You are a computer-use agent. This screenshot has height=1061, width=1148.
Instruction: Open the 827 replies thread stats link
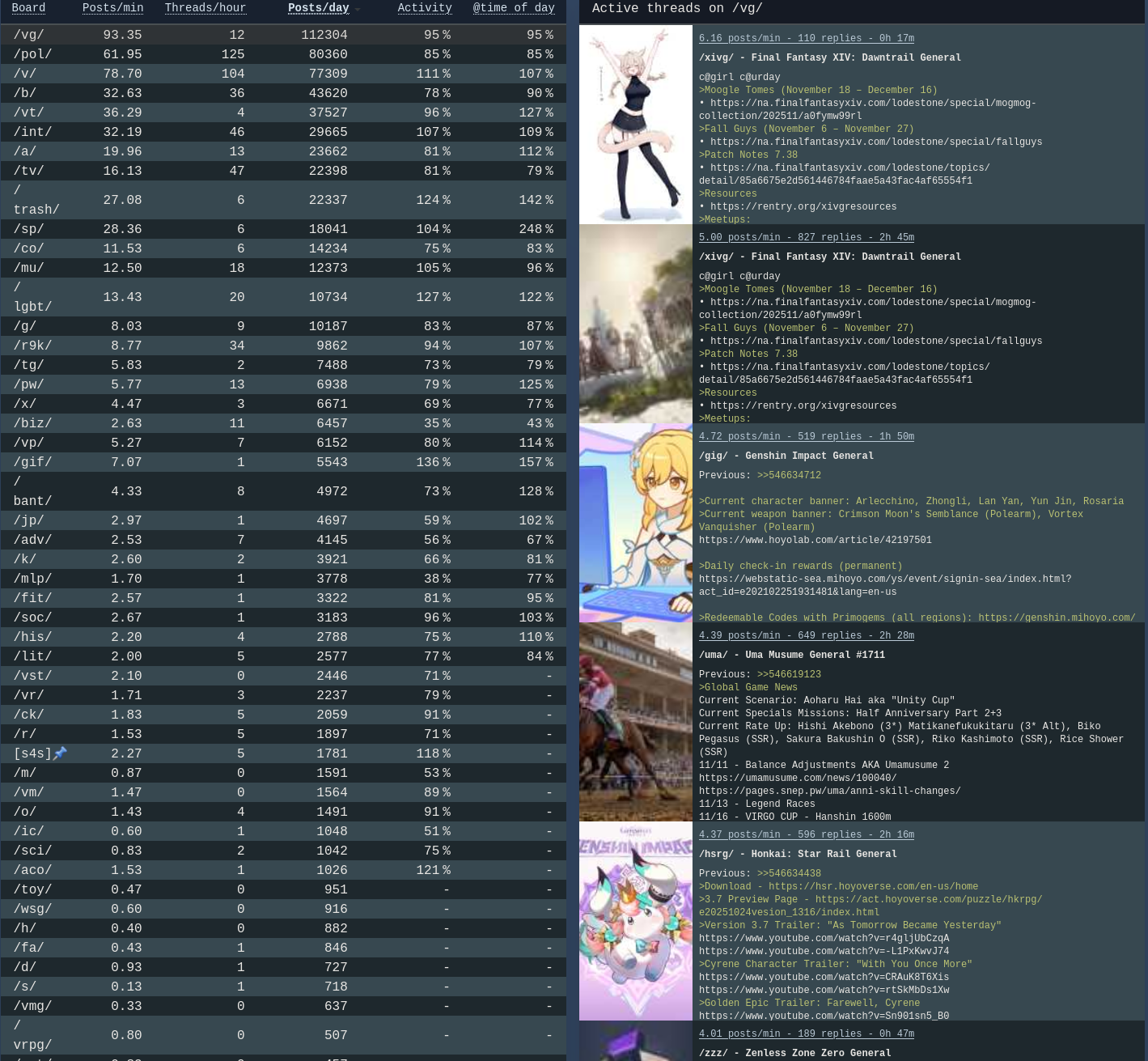807,237
